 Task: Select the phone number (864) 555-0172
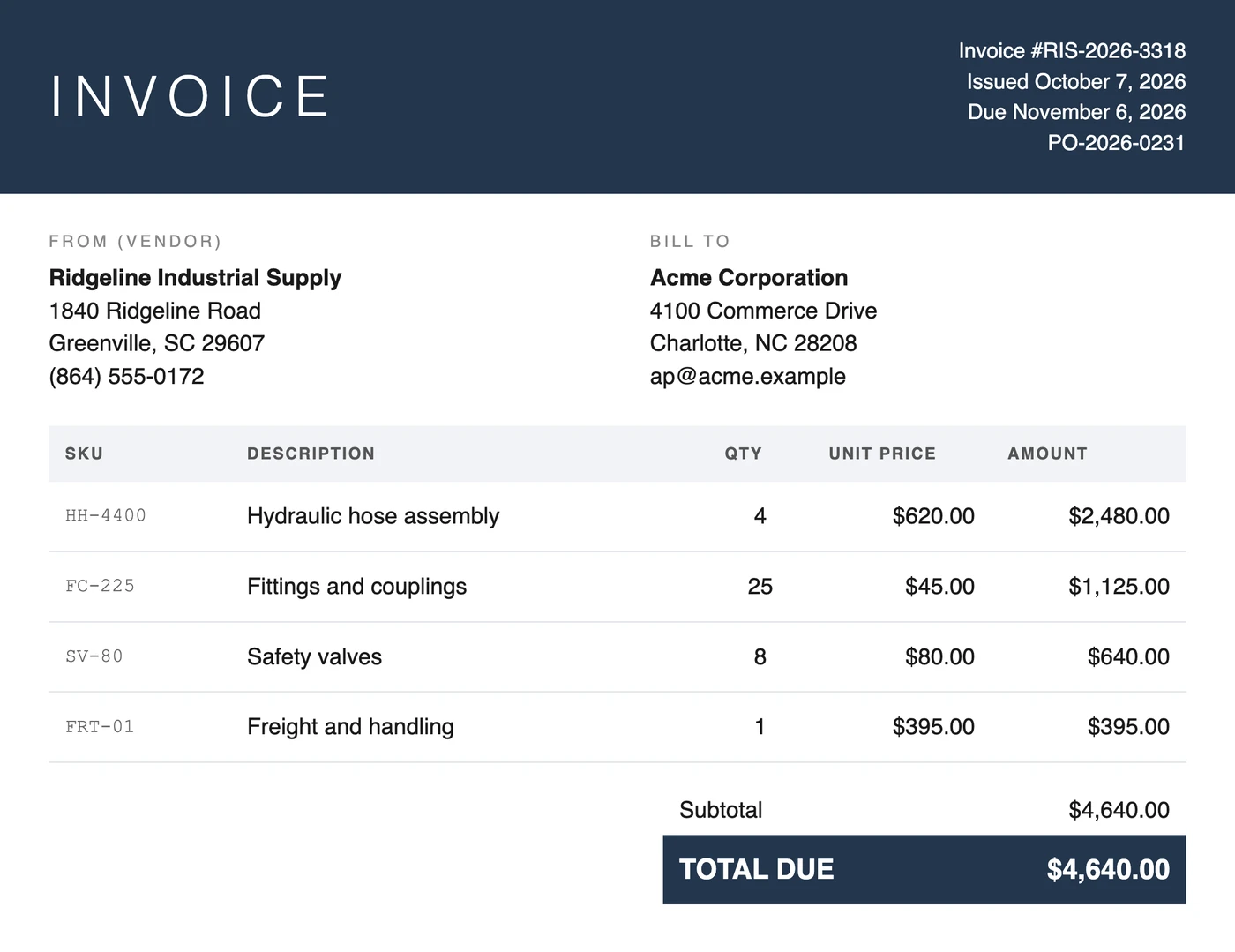tap(127, 377)
